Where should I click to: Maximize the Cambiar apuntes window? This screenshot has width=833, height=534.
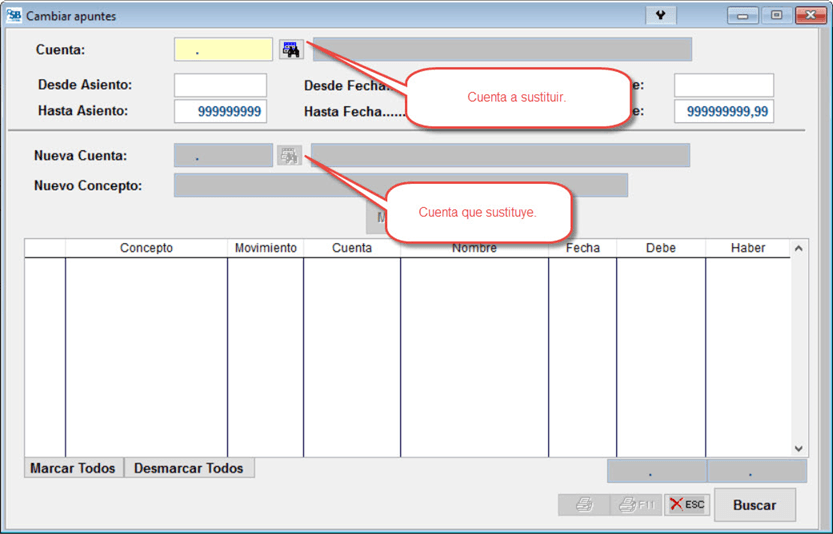[x=776, y=16]
